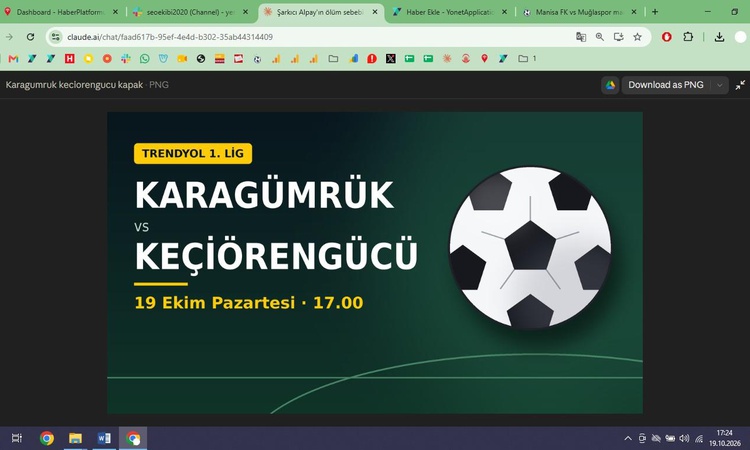Switch to Manisa FK vs Muğlaspor tab
Viewport: 750px width, 450px height.
pos(579,12)
